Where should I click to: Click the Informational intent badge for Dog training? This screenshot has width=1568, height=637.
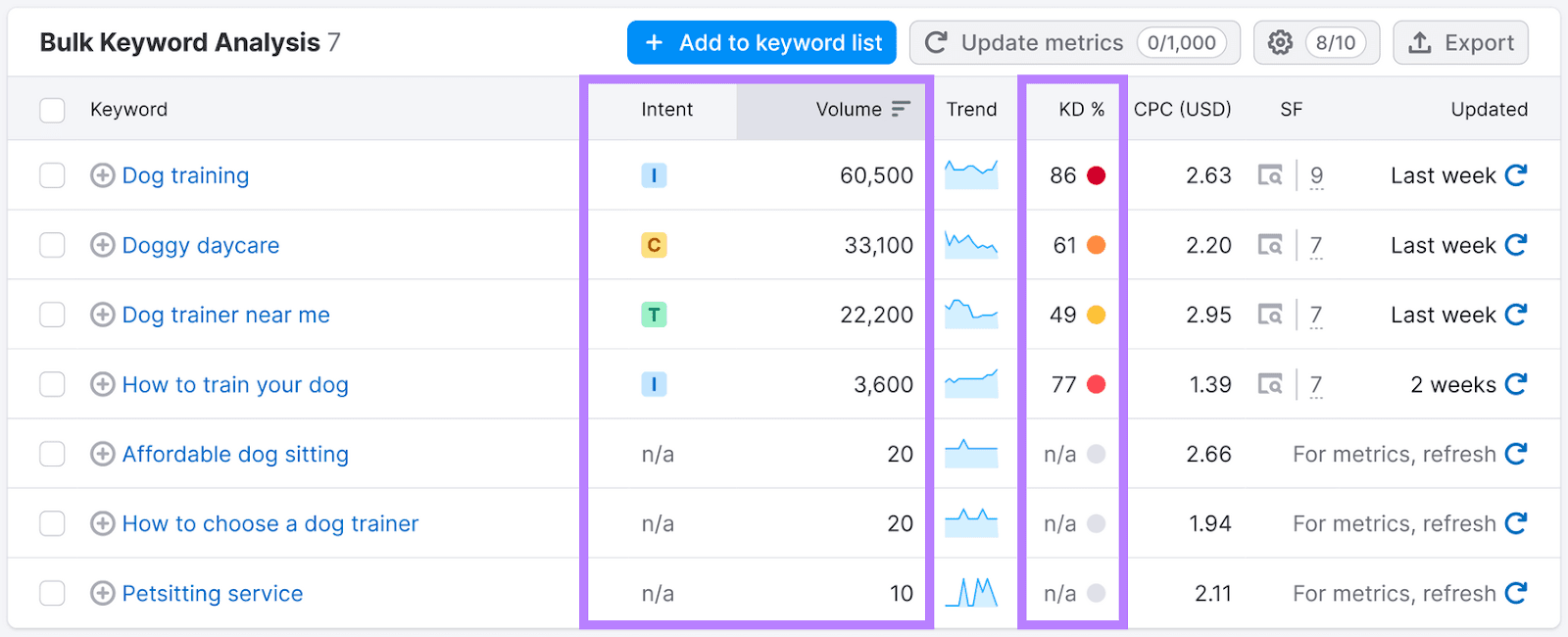pyautogui.click(x=654, y=175)
